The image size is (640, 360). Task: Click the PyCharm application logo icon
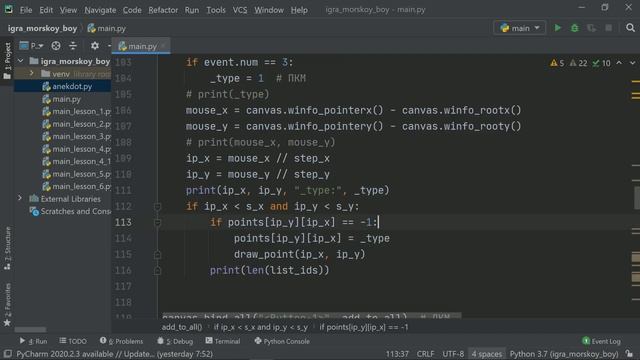(x=9, y=9)
